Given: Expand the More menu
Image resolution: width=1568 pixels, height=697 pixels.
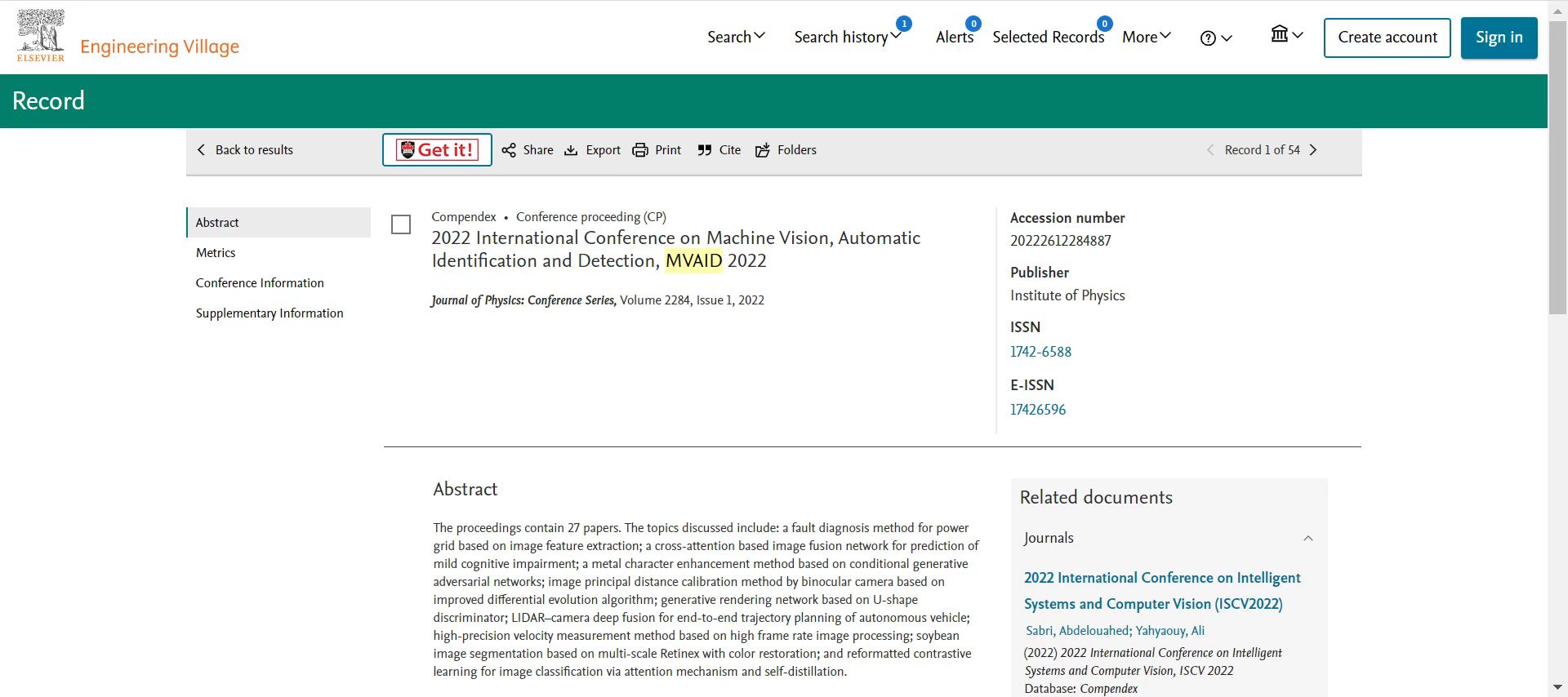Looking at the screenshot, I should pos(1147,37).
